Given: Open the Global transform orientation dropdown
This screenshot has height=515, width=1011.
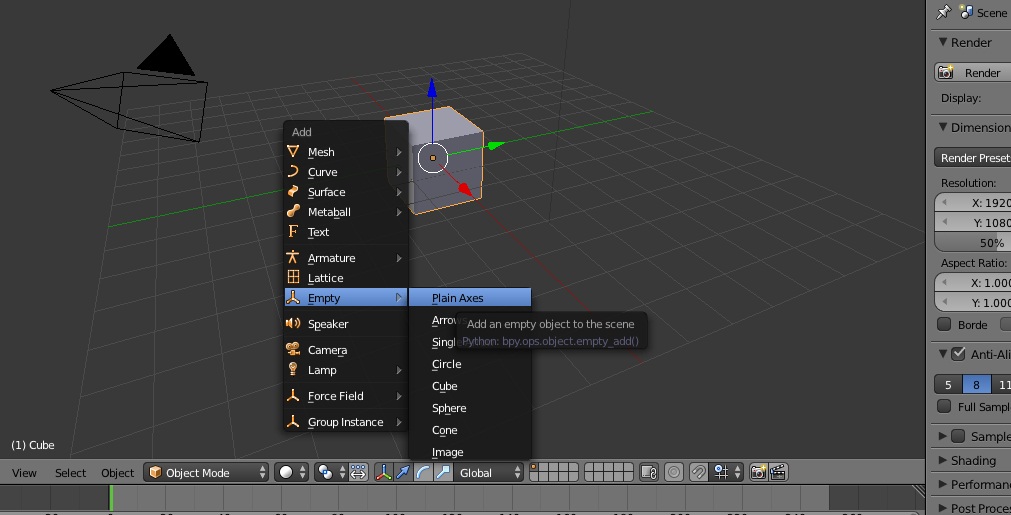Looking at the screenshot, I should pyautogui.click(x=489, y=472).
